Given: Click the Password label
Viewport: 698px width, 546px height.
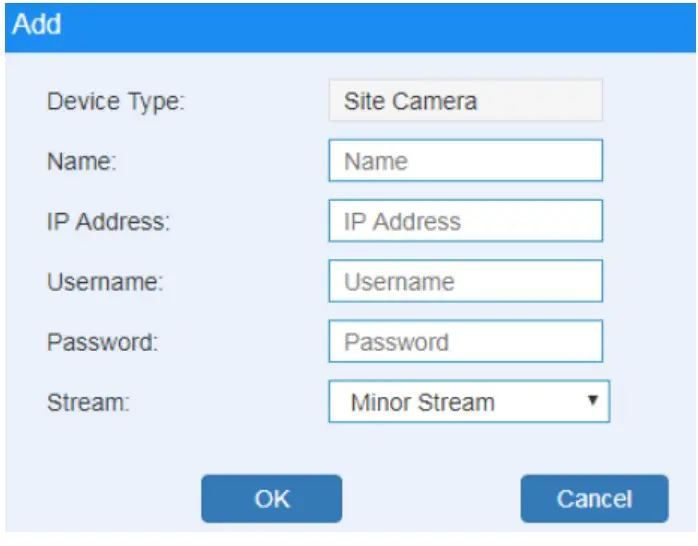Looking at the screenshot, I should 102,342.
